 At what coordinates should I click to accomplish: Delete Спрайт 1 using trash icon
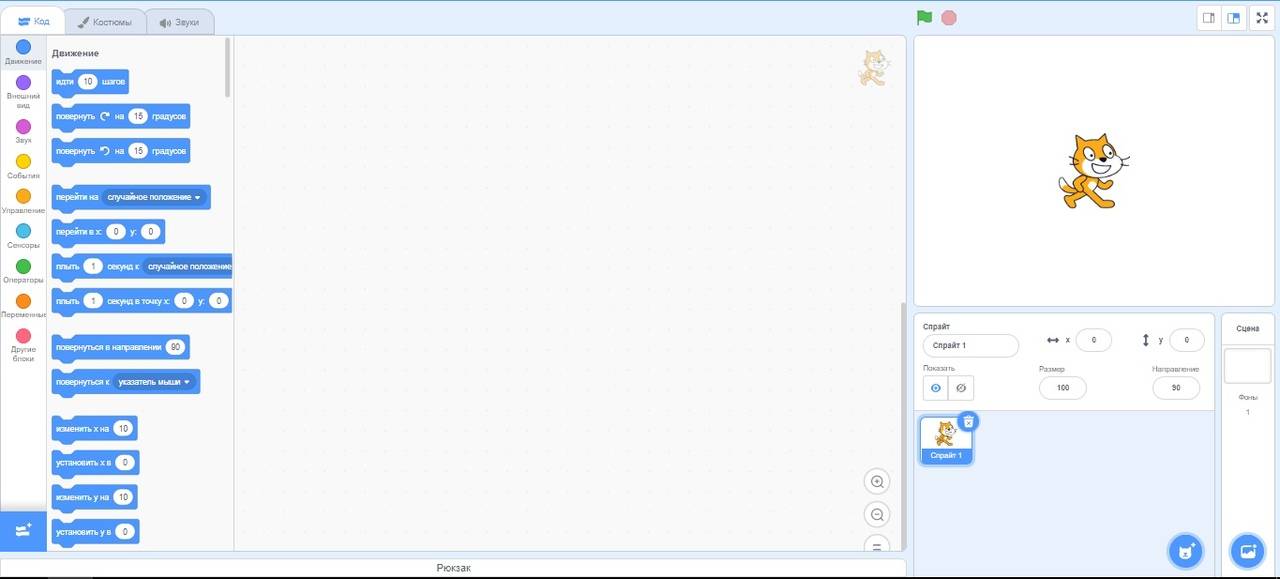tap(968, 422)
